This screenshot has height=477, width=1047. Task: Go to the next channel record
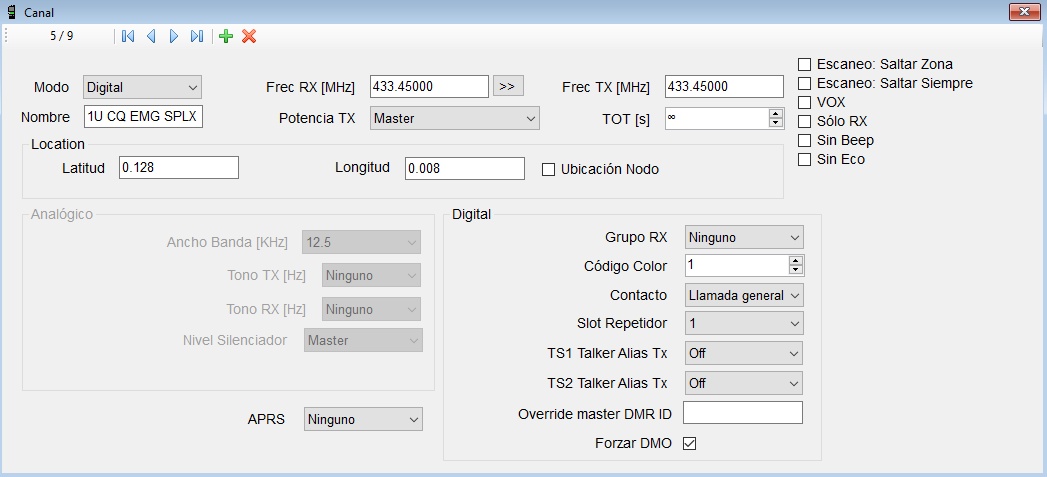tap(174, 36)
